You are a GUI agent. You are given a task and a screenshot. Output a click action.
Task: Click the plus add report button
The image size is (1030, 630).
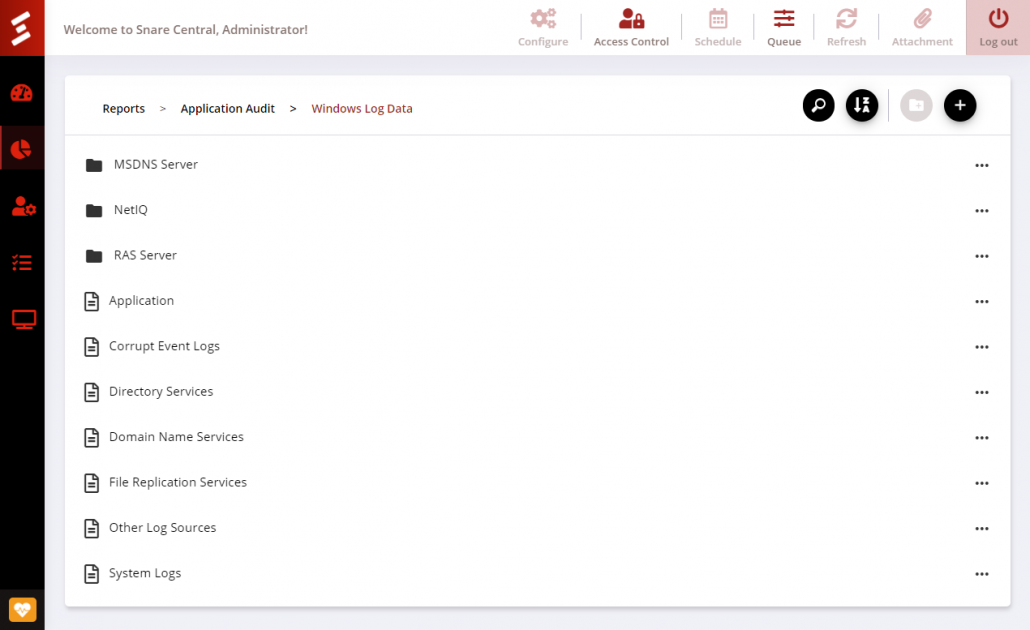[x=960, y=105]
